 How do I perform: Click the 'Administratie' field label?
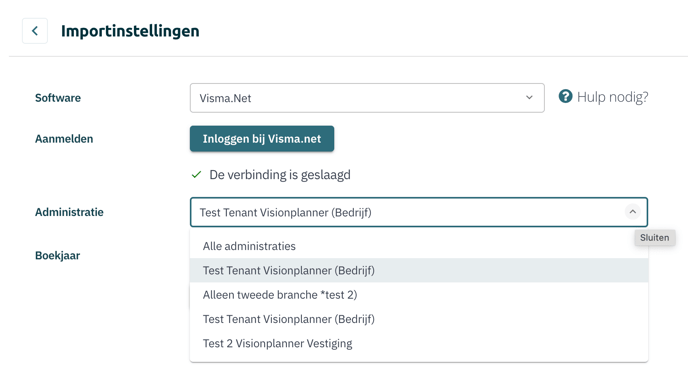pyautogui.click(x=69, y=212)
